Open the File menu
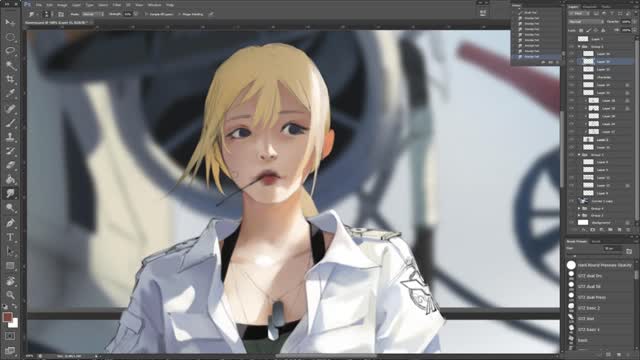 39,5
